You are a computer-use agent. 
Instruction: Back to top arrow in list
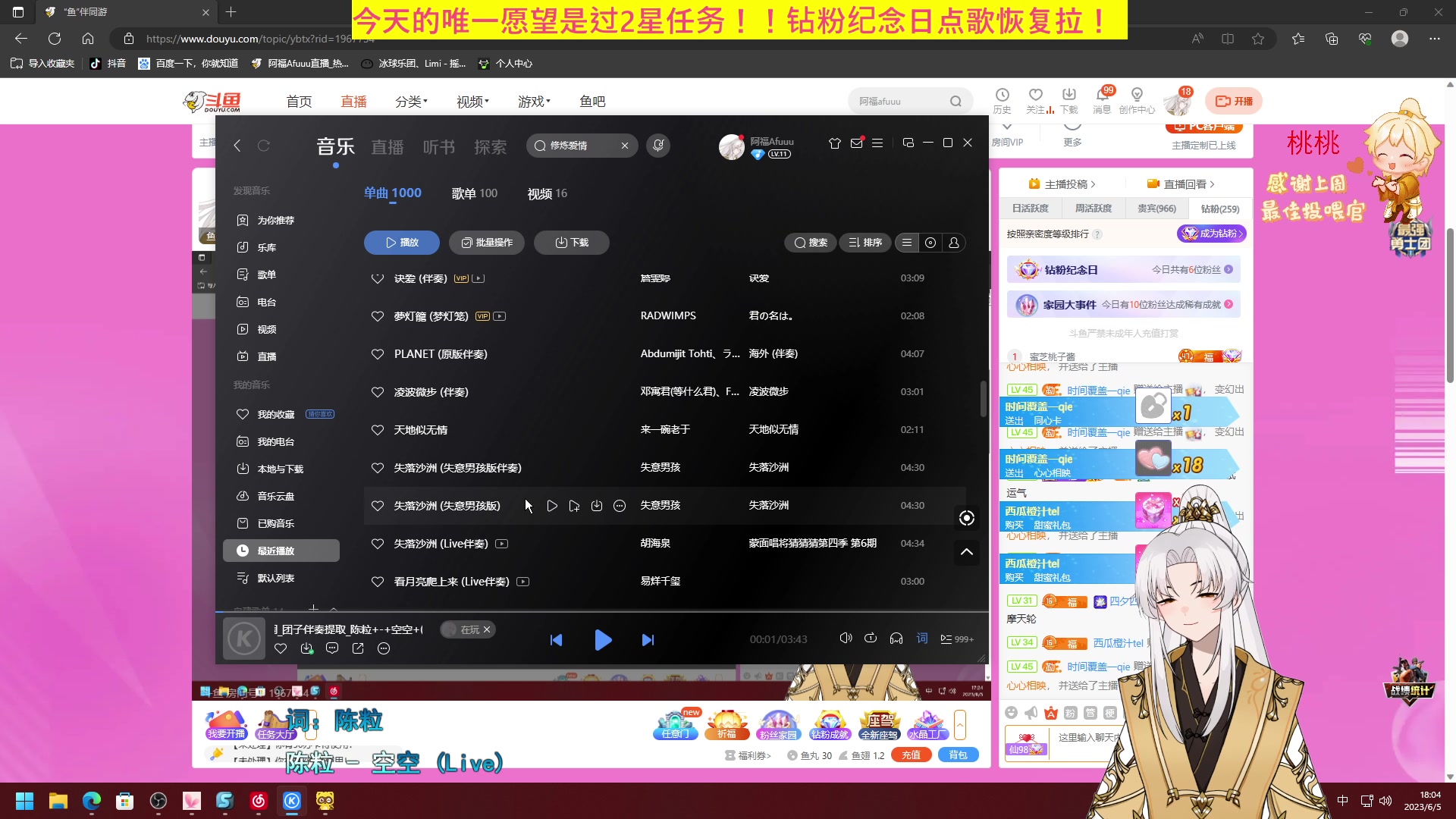coord(967,552)
